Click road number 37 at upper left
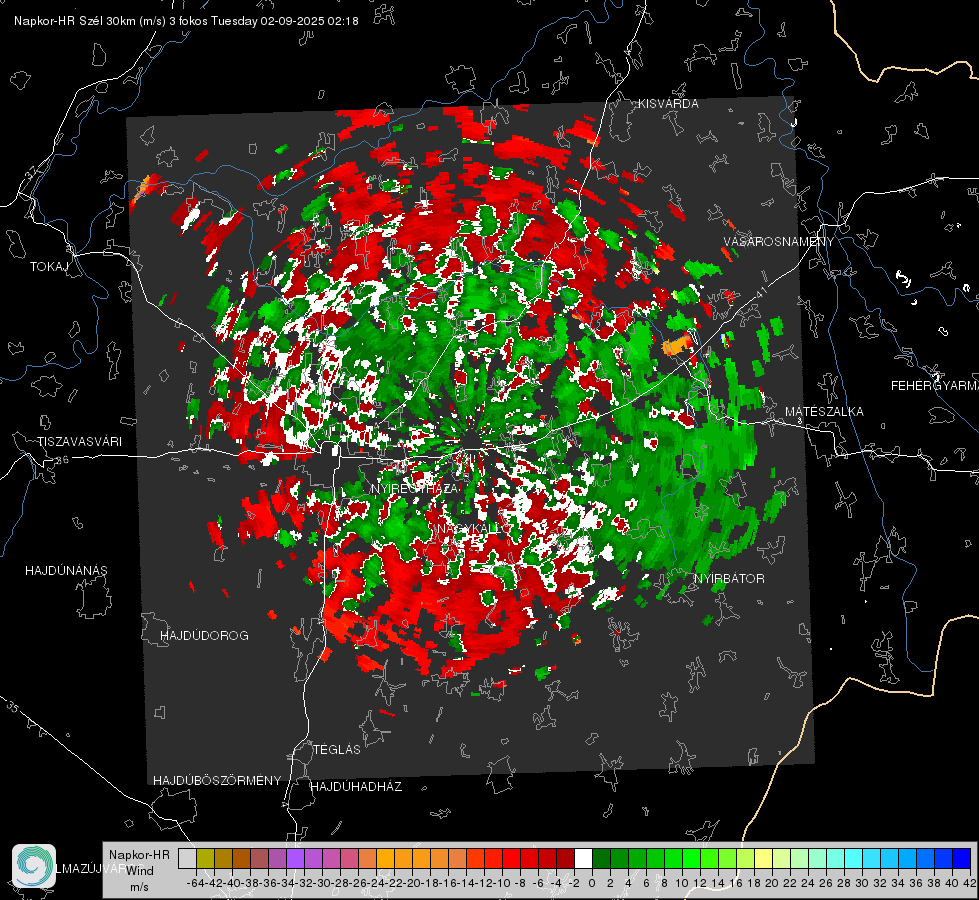979x900 pixels. pos(31,171)
